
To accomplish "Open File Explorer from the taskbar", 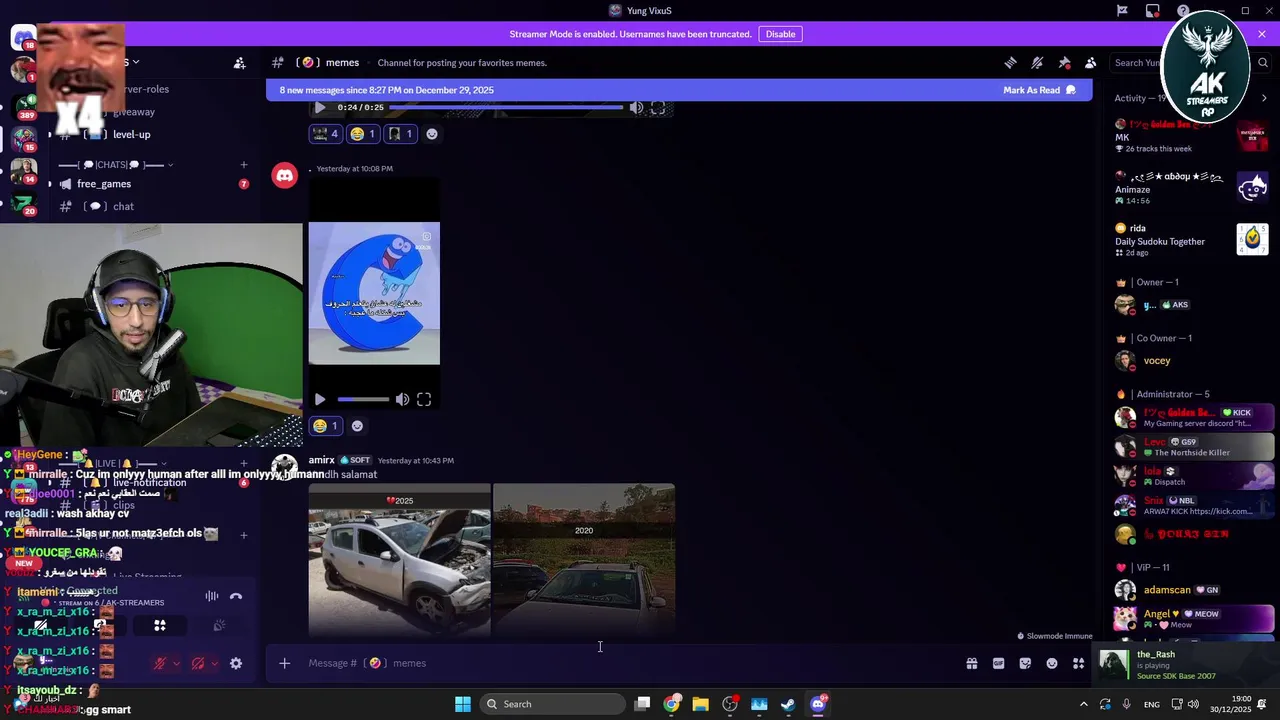I will click(701, 704).
